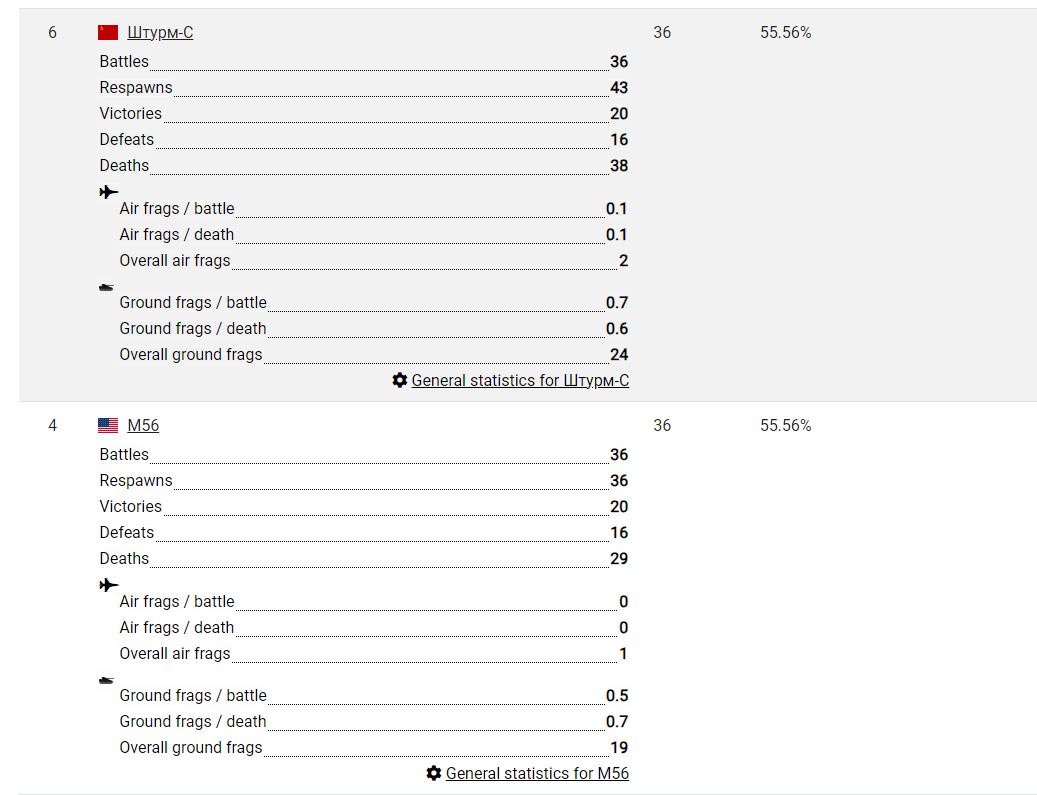Click M56 Overall ground frags value 19

(619, 747)
